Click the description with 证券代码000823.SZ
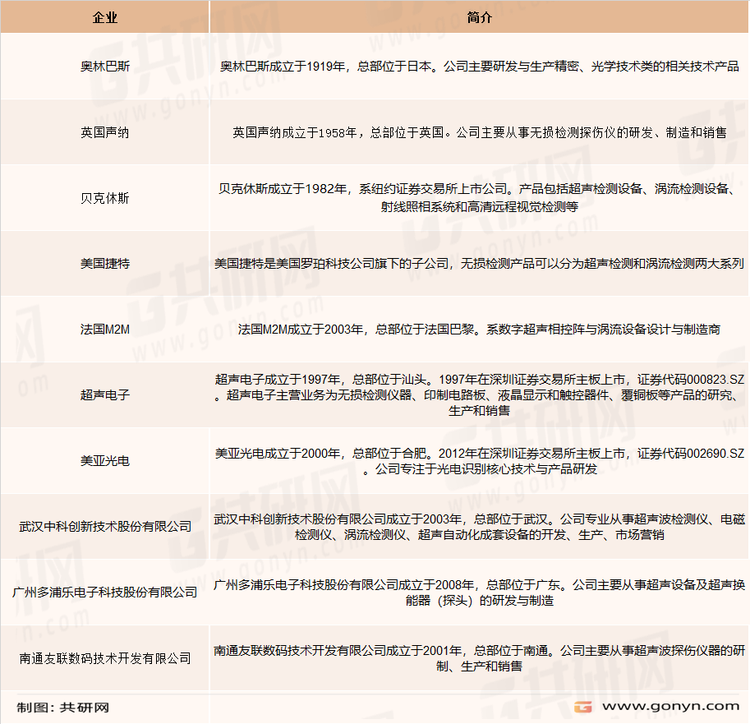Screen dimensions: 750x724 pos(479,395)
